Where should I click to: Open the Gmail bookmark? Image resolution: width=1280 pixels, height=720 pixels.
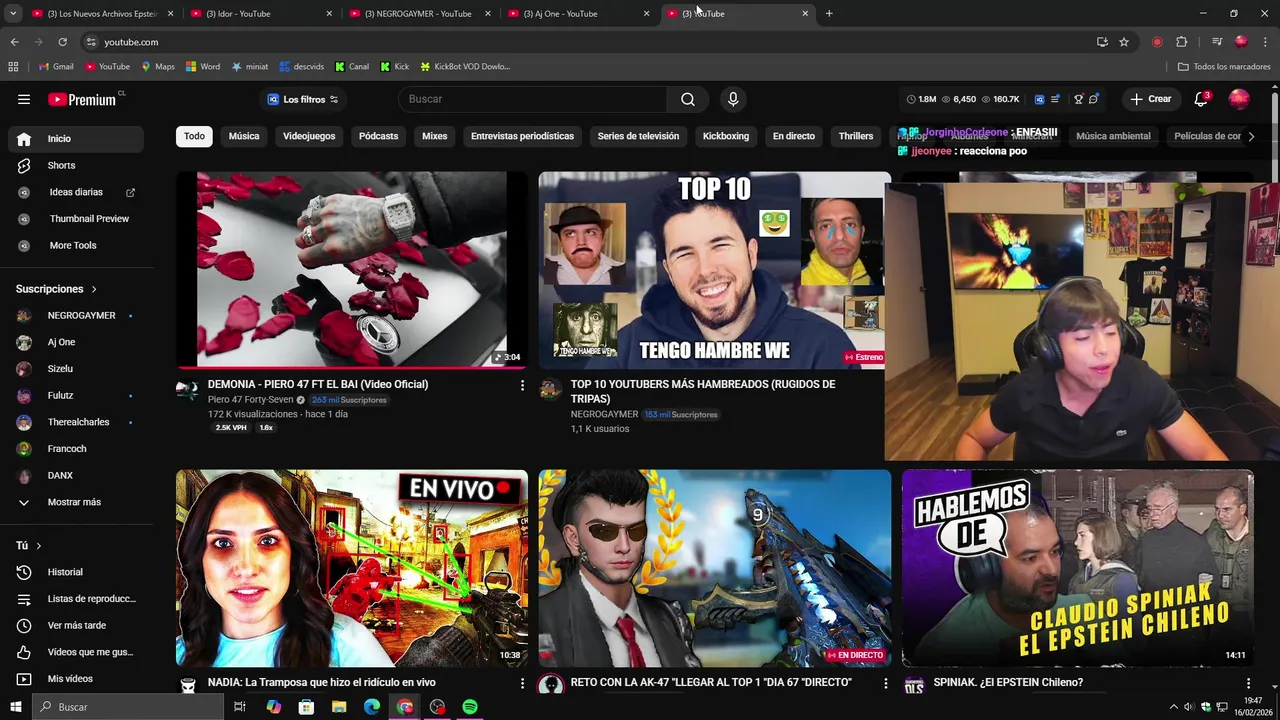[x=56, y=66]
